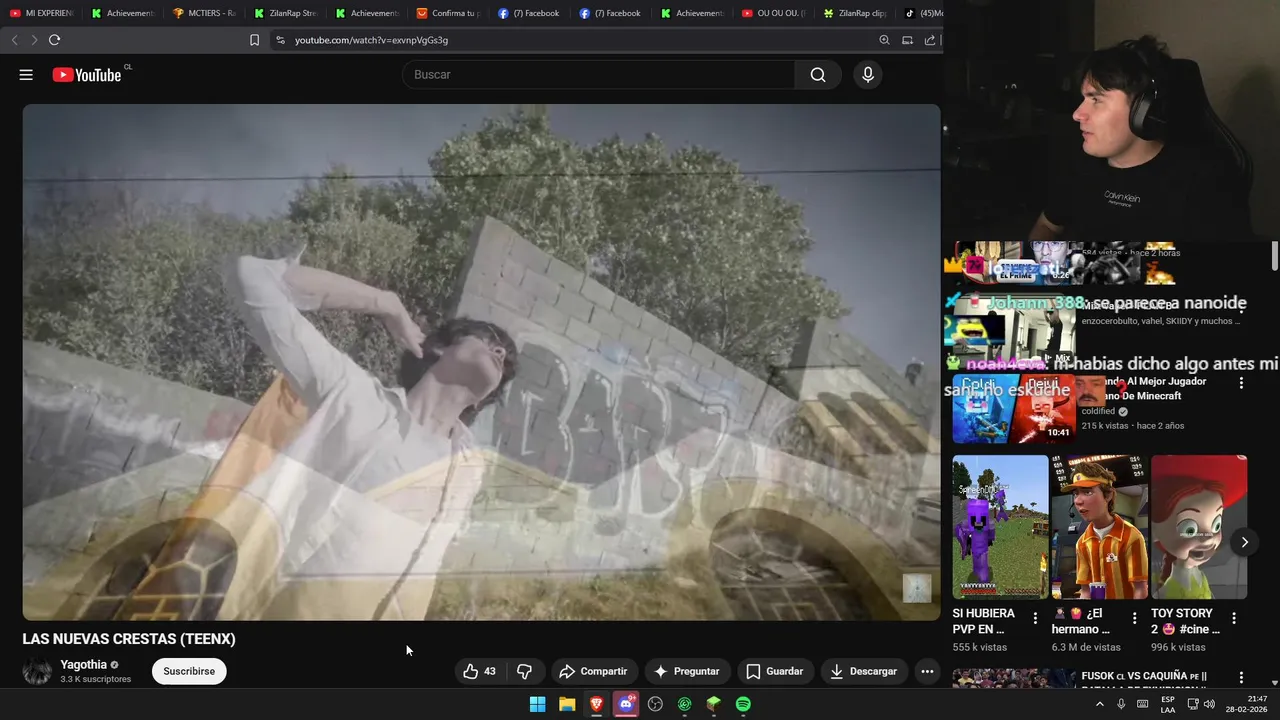Subscribe with the Suscribirse button
Viewport: 1280px width, 720px height.
point(189,671)
